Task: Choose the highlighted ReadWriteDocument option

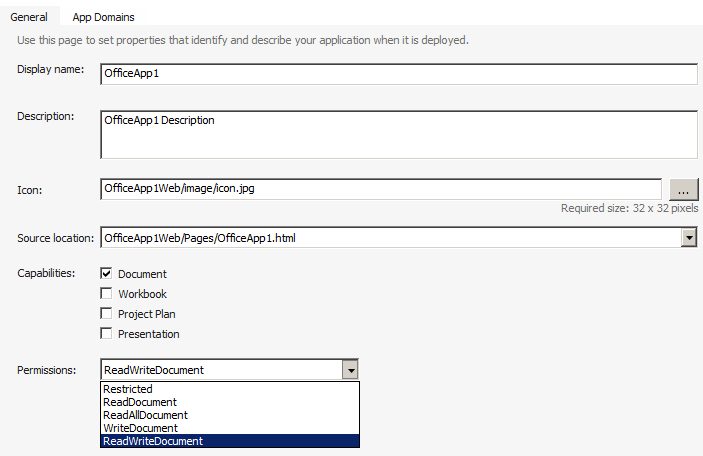Action: 230,441
